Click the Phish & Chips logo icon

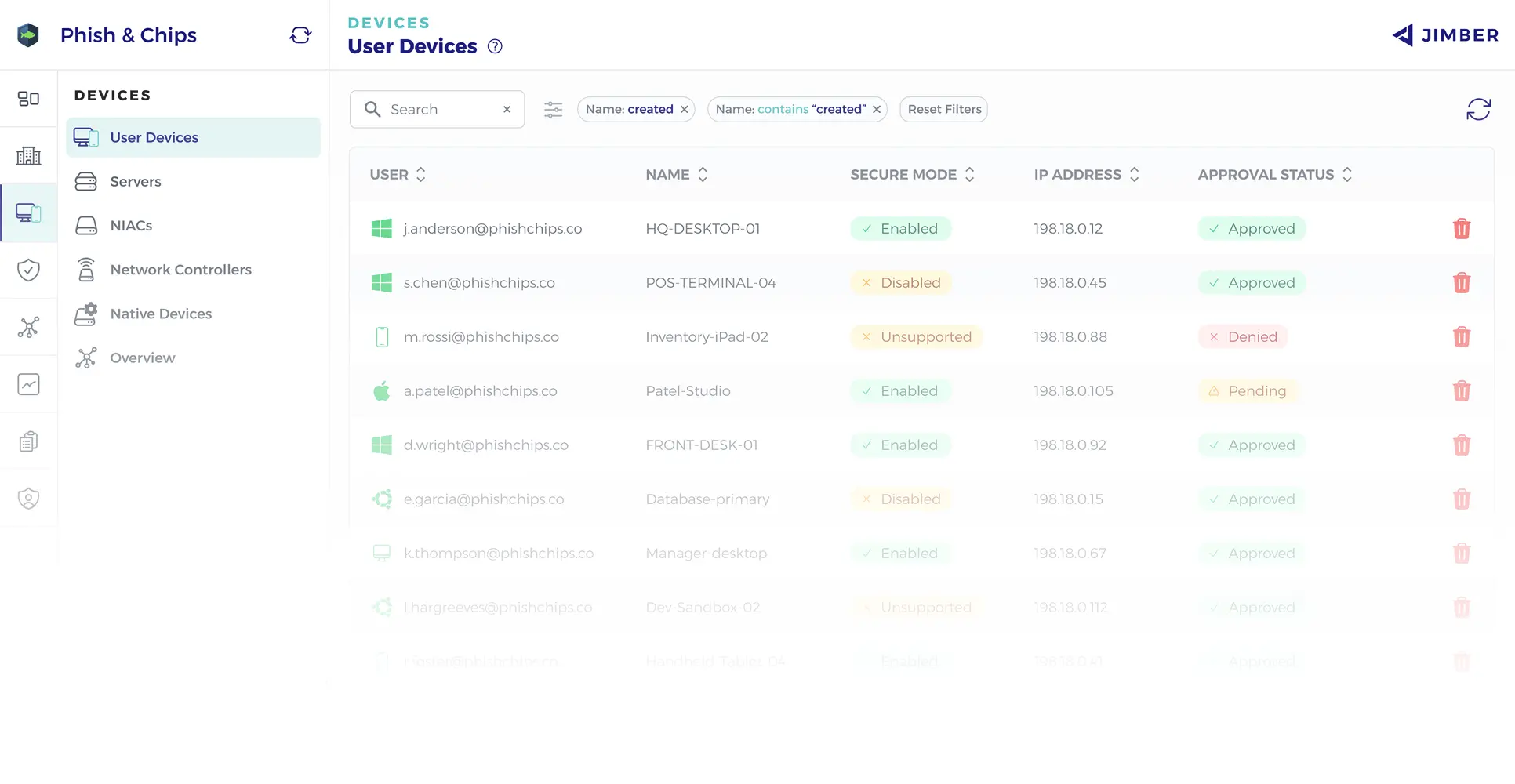28,35
